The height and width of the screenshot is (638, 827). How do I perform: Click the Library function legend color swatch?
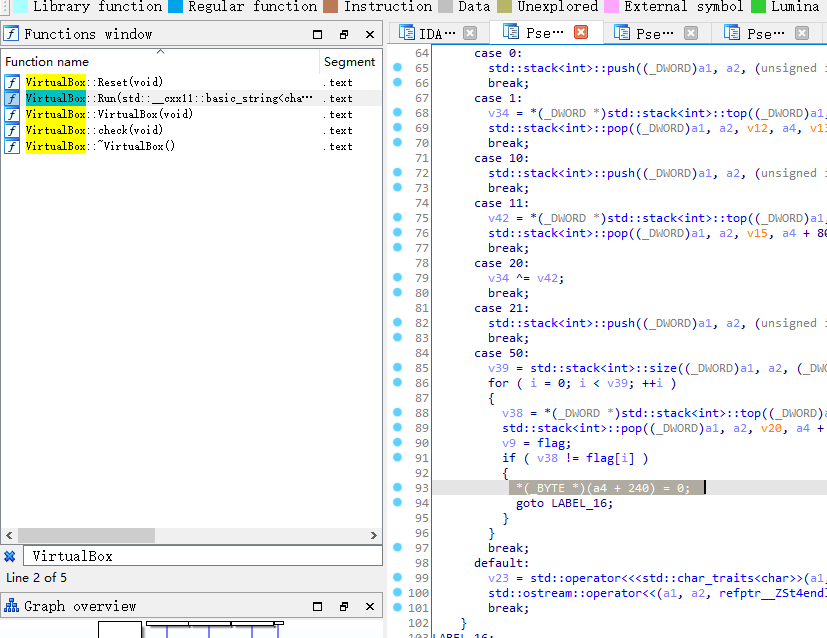[21, 6]
